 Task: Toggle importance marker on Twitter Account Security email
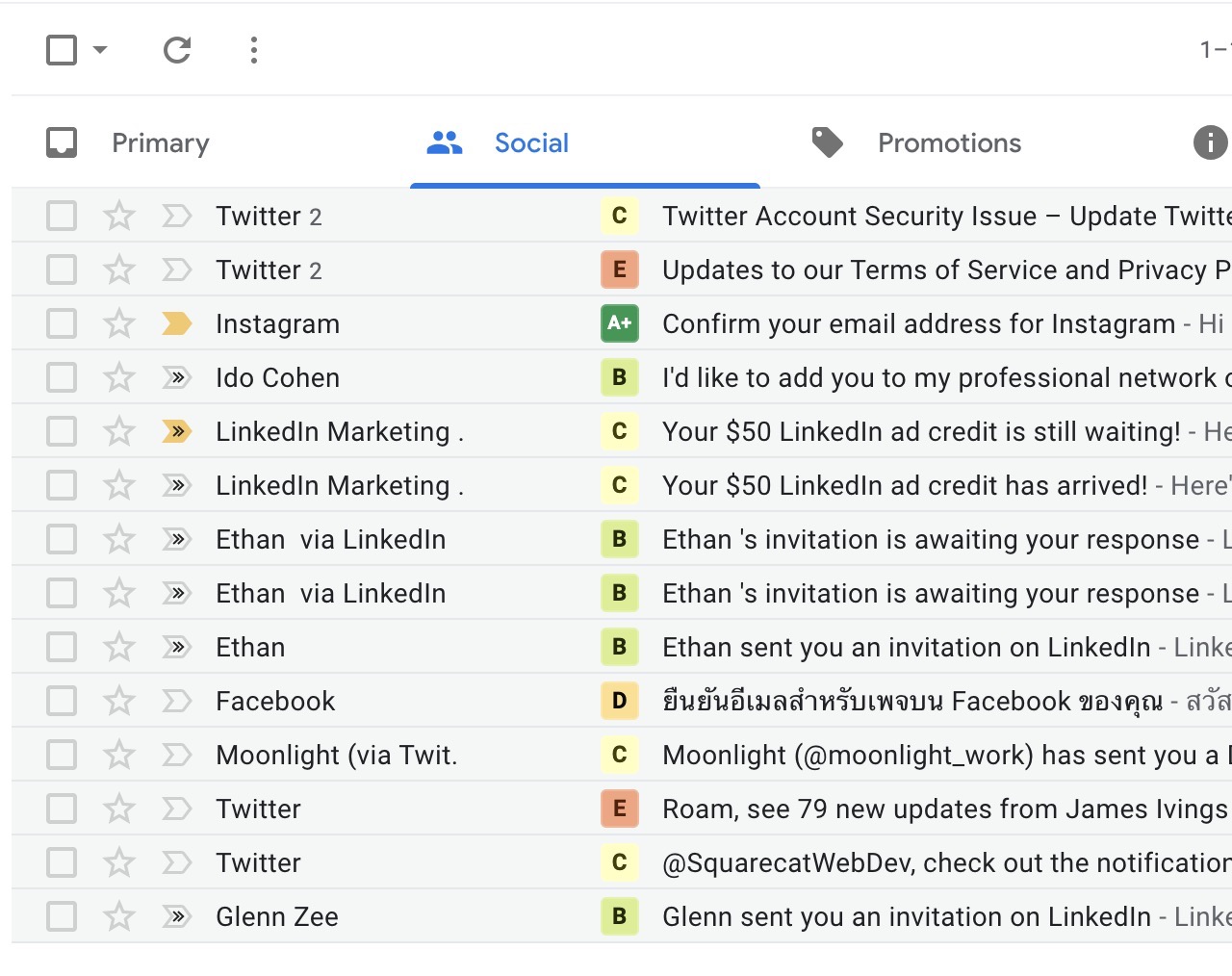(x=177, y=216)
